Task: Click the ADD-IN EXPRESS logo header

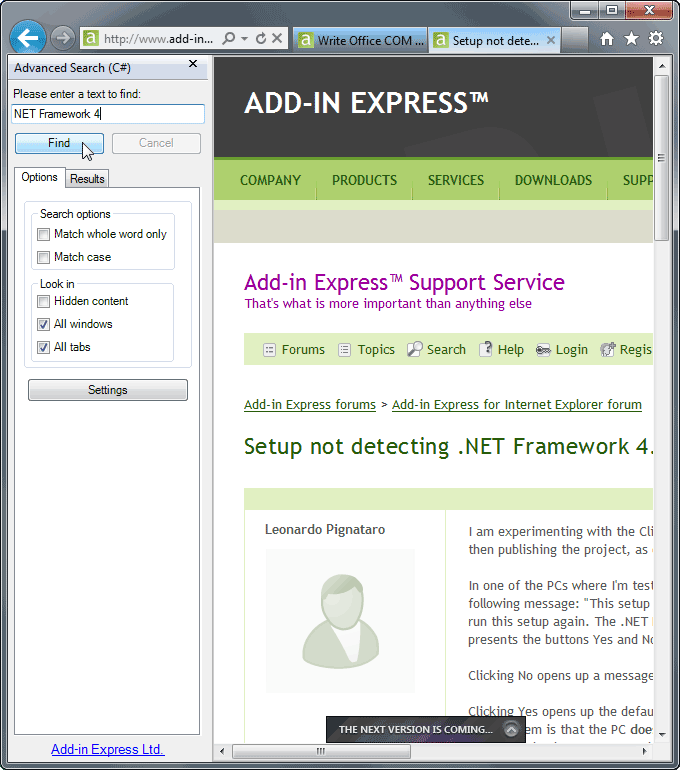Action: 366,103
